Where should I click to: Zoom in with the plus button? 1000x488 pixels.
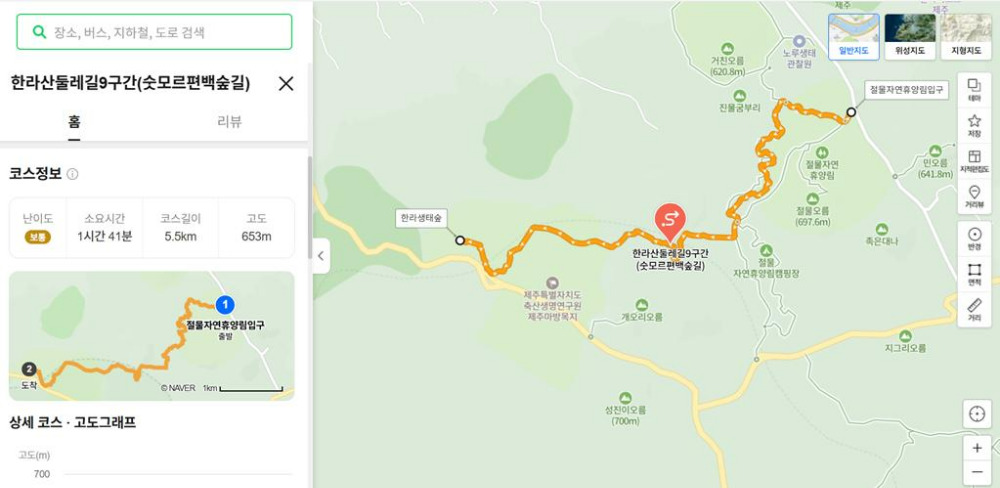tap(976, 448)
